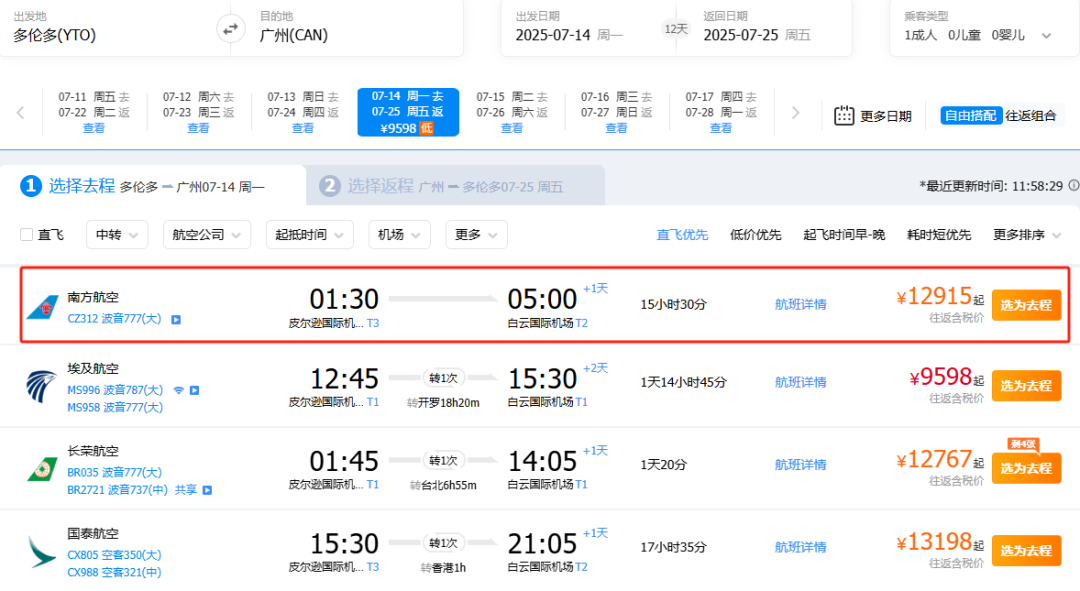This screenshot has width=1080, height=591.
Task: Select the 选择去程 tab
Action: [x=153, y=185]
